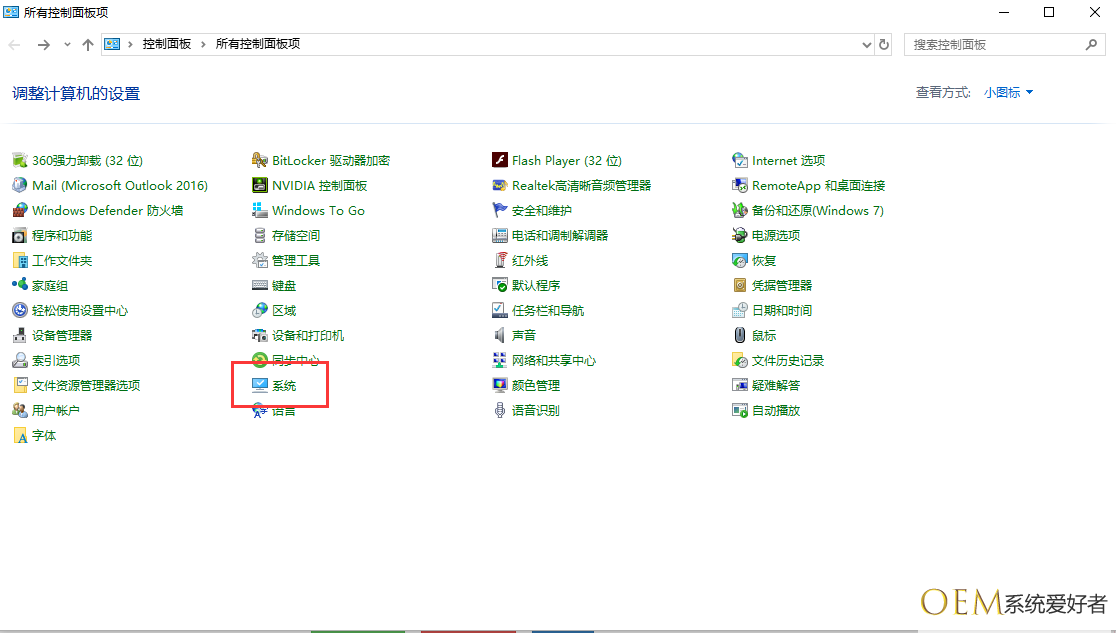Click the 电源选项 icon

pos(740,235)
